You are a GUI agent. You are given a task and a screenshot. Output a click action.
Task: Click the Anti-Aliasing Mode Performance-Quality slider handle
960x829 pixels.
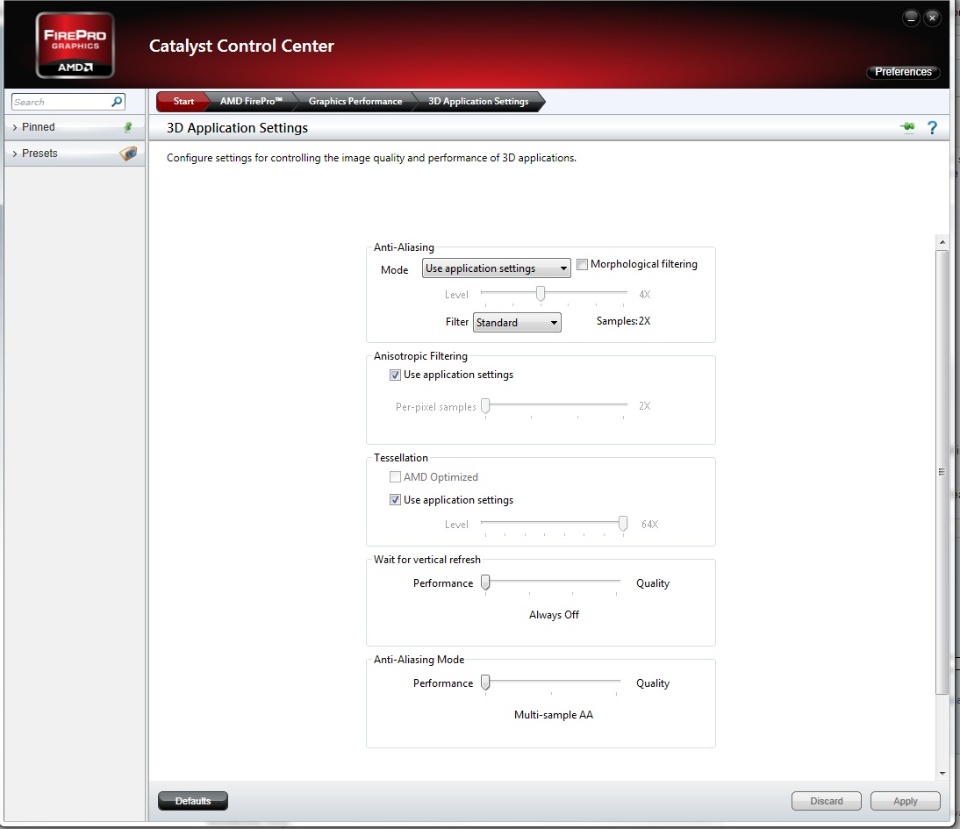click(x=486, y=681)
